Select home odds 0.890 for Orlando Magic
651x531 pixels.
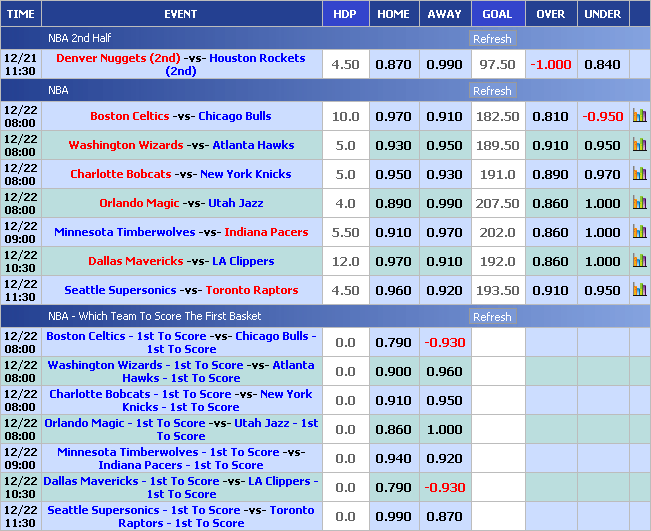[x=393, y=203]
